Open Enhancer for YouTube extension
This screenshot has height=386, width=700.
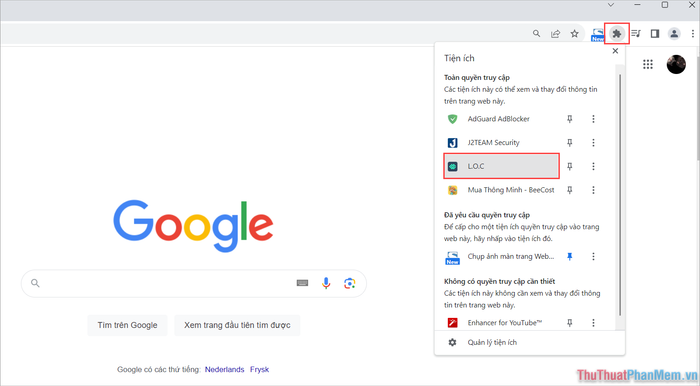pos(501,323)
